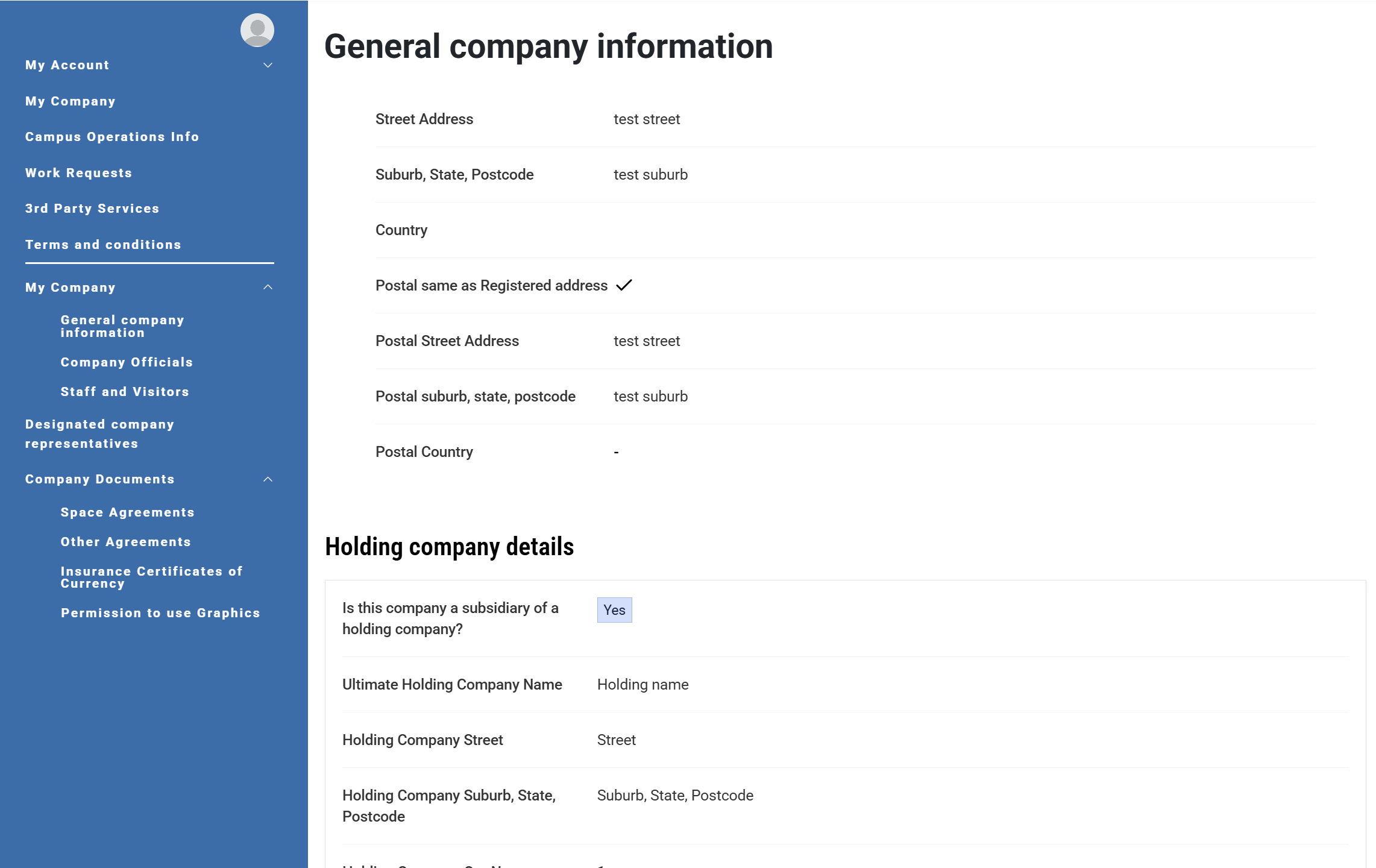Click the Ultimate Holding Company Name value

click(642, 685)
